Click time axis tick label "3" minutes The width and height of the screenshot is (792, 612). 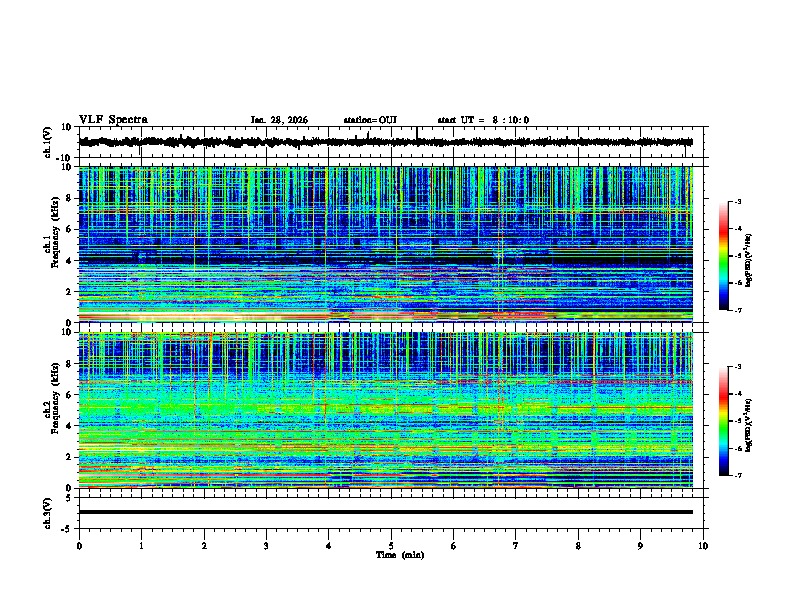coord(266,546)
